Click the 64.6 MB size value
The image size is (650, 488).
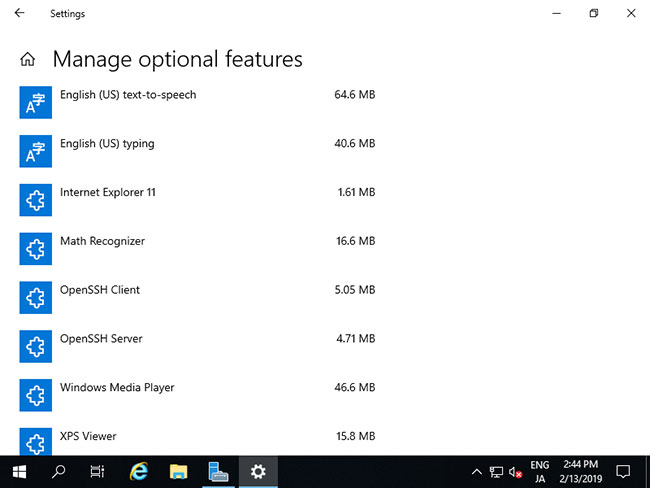click(355, 95)
